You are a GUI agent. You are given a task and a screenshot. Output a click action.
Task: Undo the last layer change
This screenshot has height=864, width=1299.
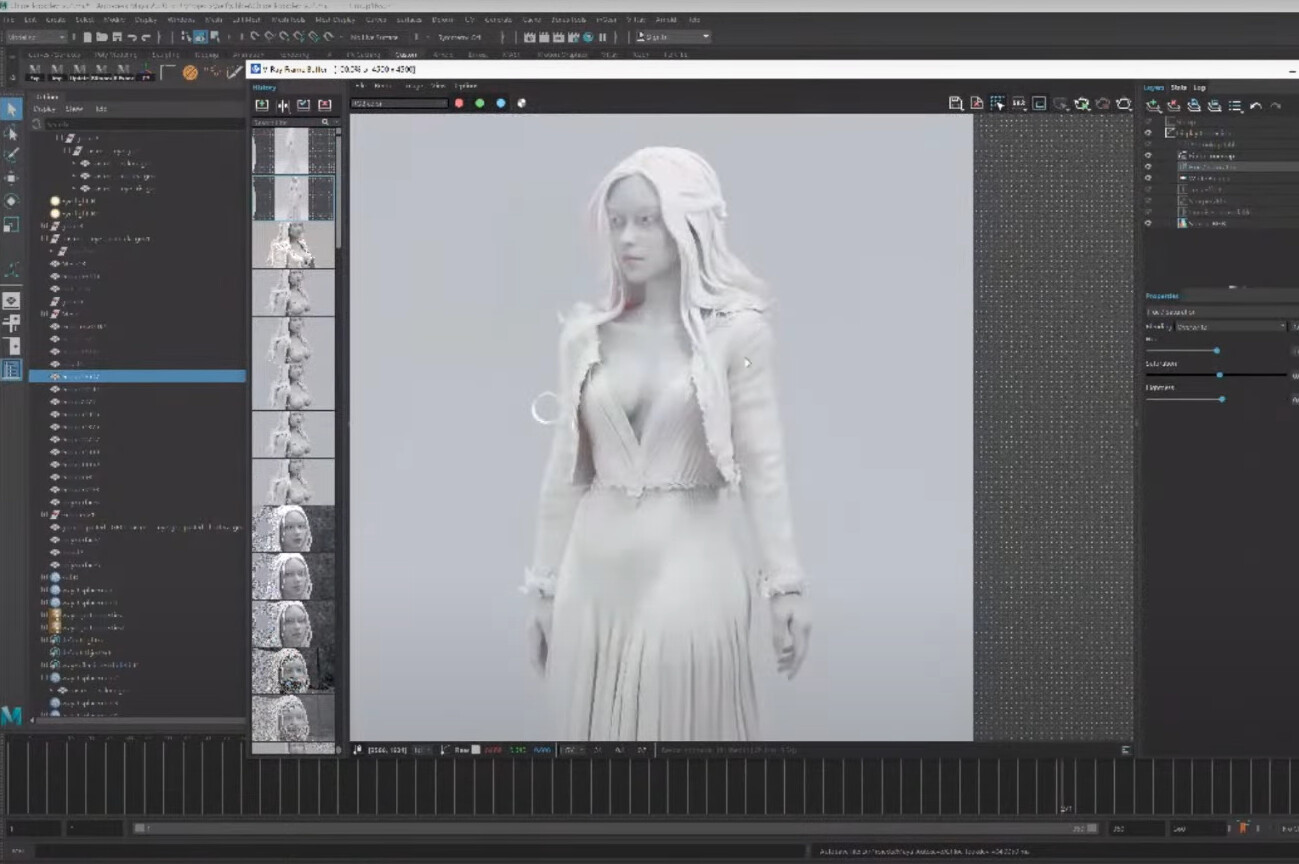[x=1256, y=106]
